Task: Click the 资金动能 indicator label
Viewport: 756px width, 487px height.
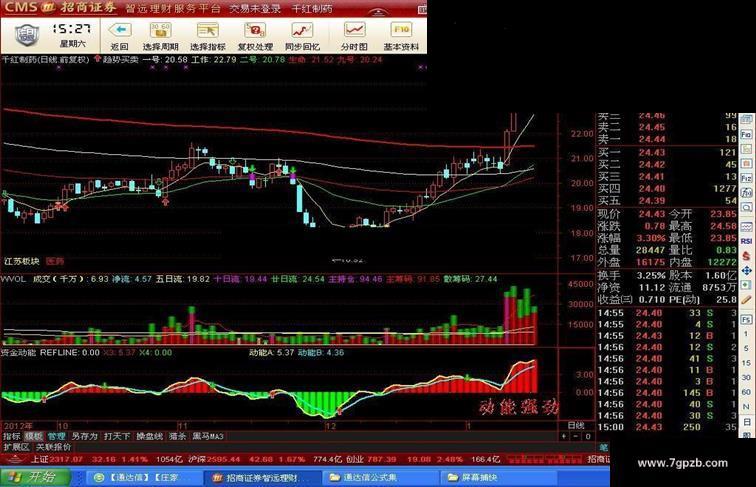Action: [18, 352]
